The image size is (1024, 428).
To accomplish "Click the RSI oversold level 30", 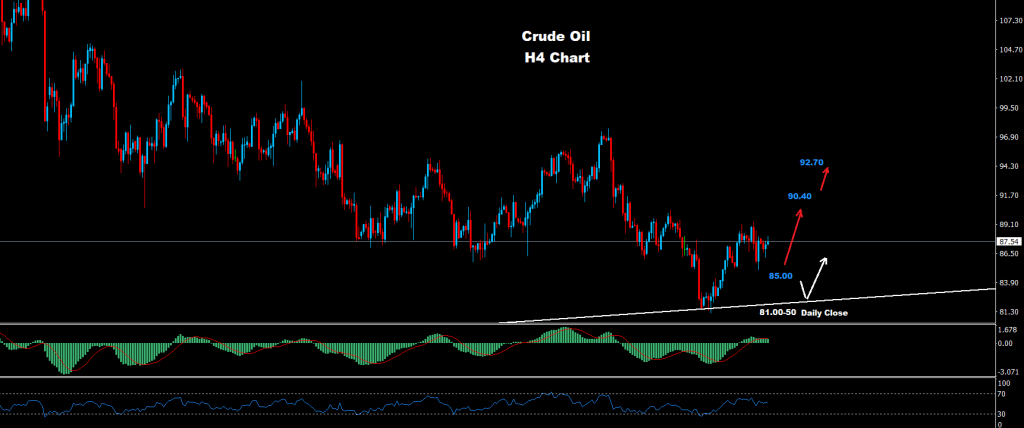I will (x=1003, y=414).
